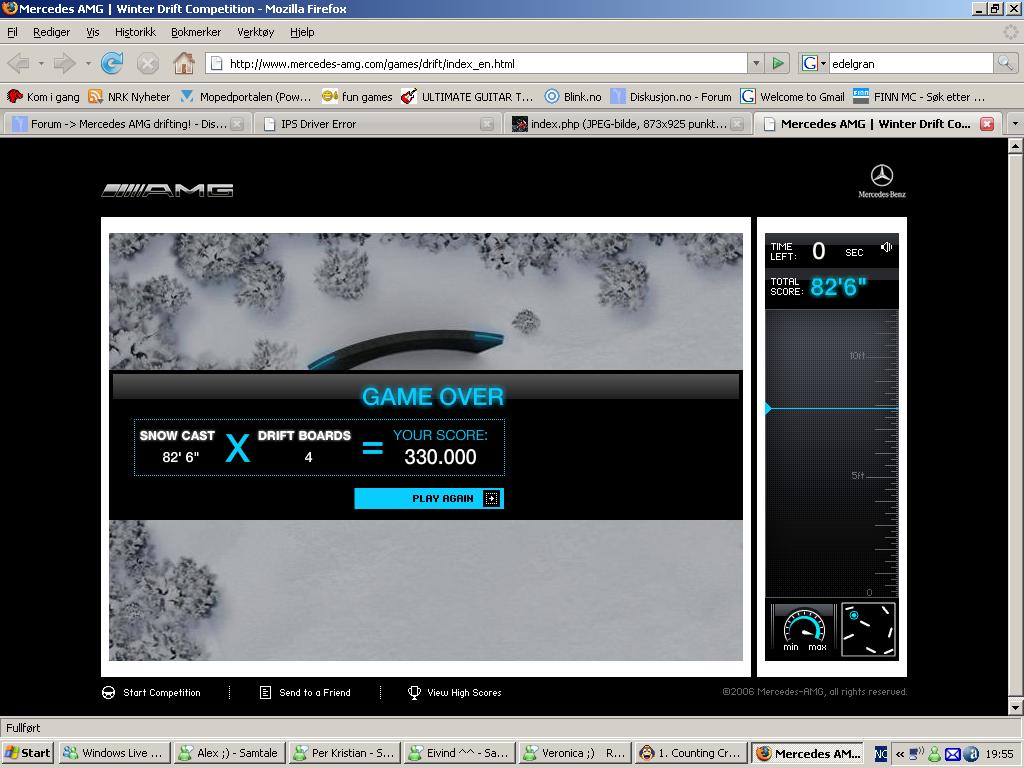Open the Forward history dropdown arrow
The height and width of the screenshot is (768, 1024).
(x=88, y=63)
